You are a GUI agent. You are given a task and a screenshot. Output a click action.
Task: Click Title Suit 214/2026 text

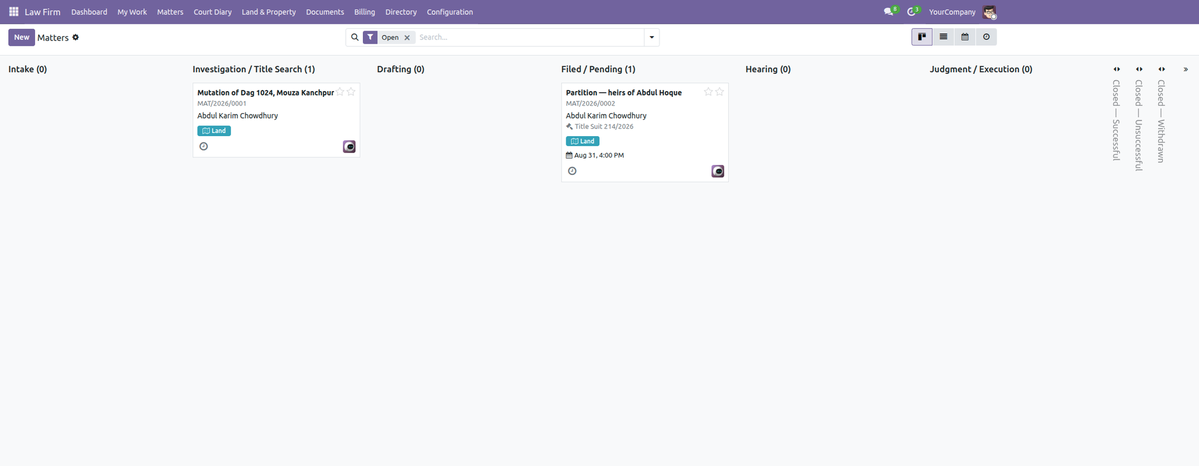pos(604,126)
